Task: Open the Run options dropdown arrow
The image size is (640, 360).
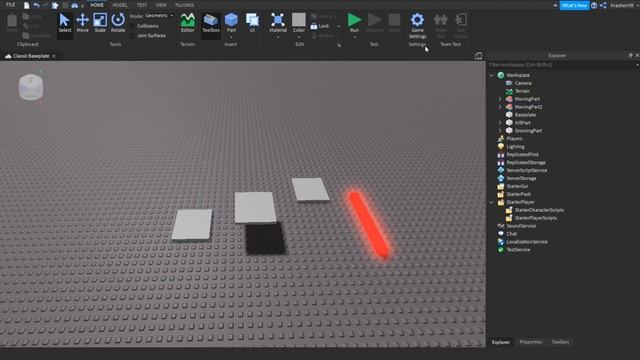Action: pos(354,38)
